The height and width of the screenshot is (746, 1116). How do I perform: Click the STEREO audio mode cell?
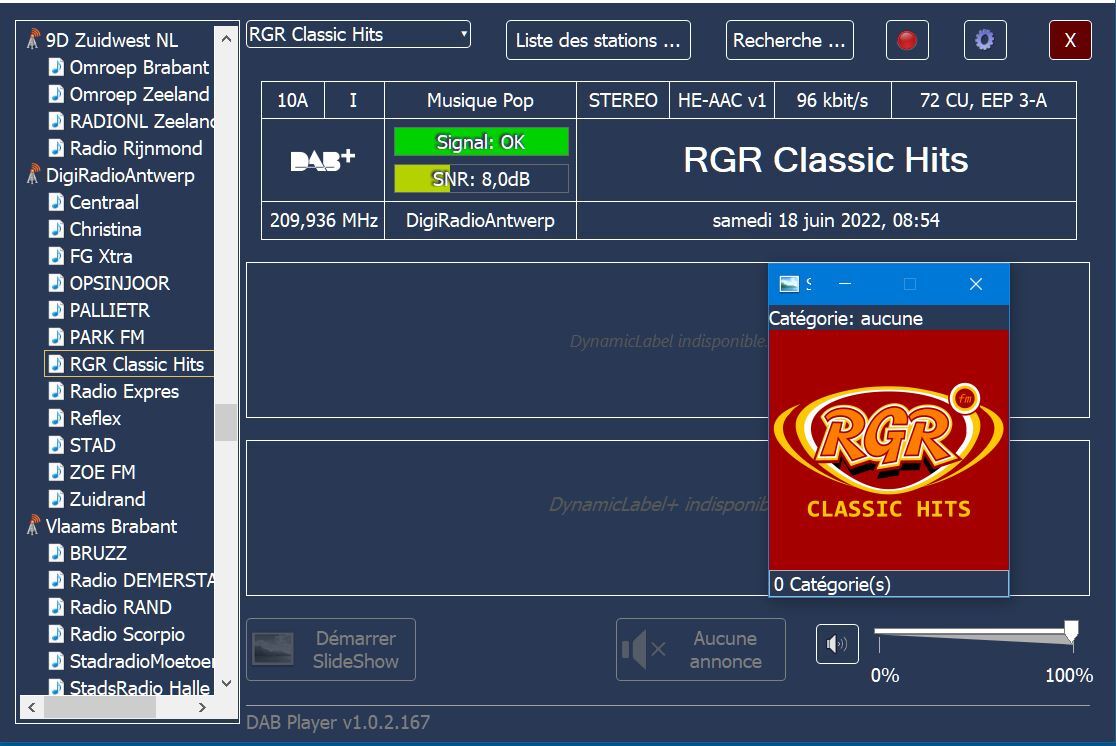pyautogui.click(x=623, y=100)
